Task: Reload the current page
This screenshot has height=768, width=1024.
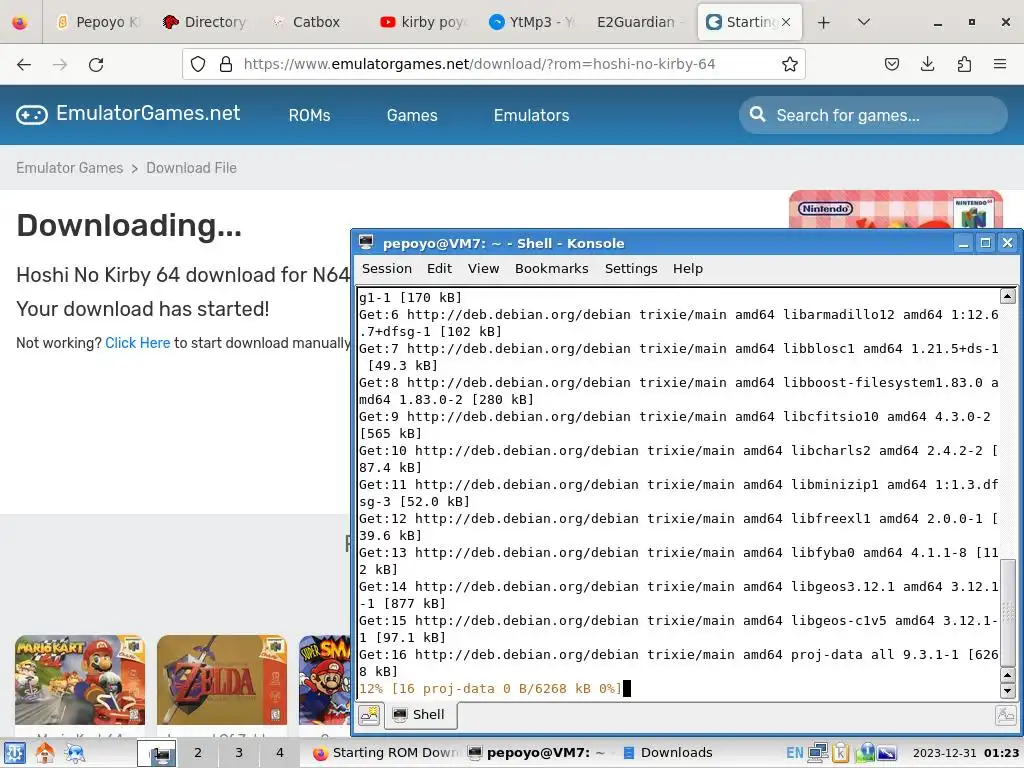Action: (96, 64)
